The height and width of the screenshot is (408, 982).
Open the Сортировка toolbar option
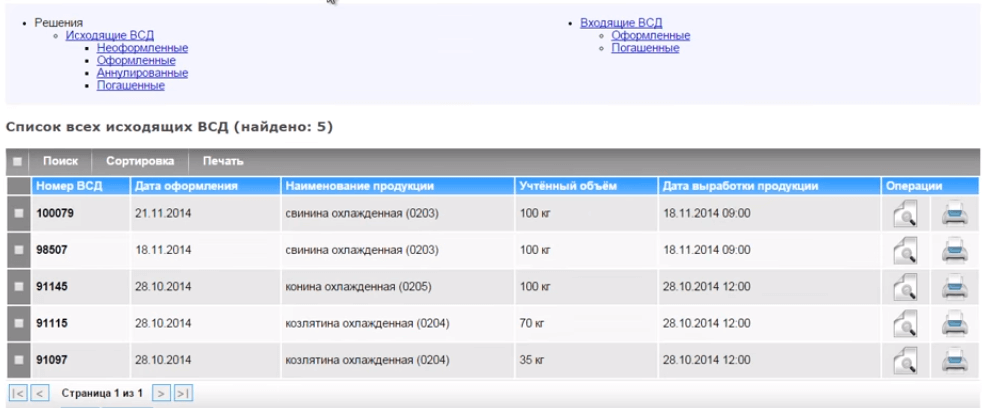[140, 162]
